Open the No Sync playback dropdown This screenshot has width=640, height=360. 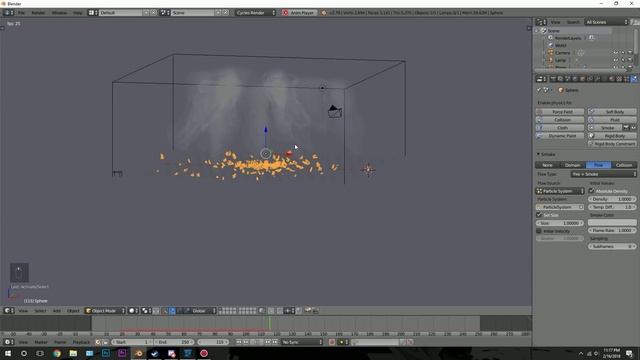pos(302,342)
